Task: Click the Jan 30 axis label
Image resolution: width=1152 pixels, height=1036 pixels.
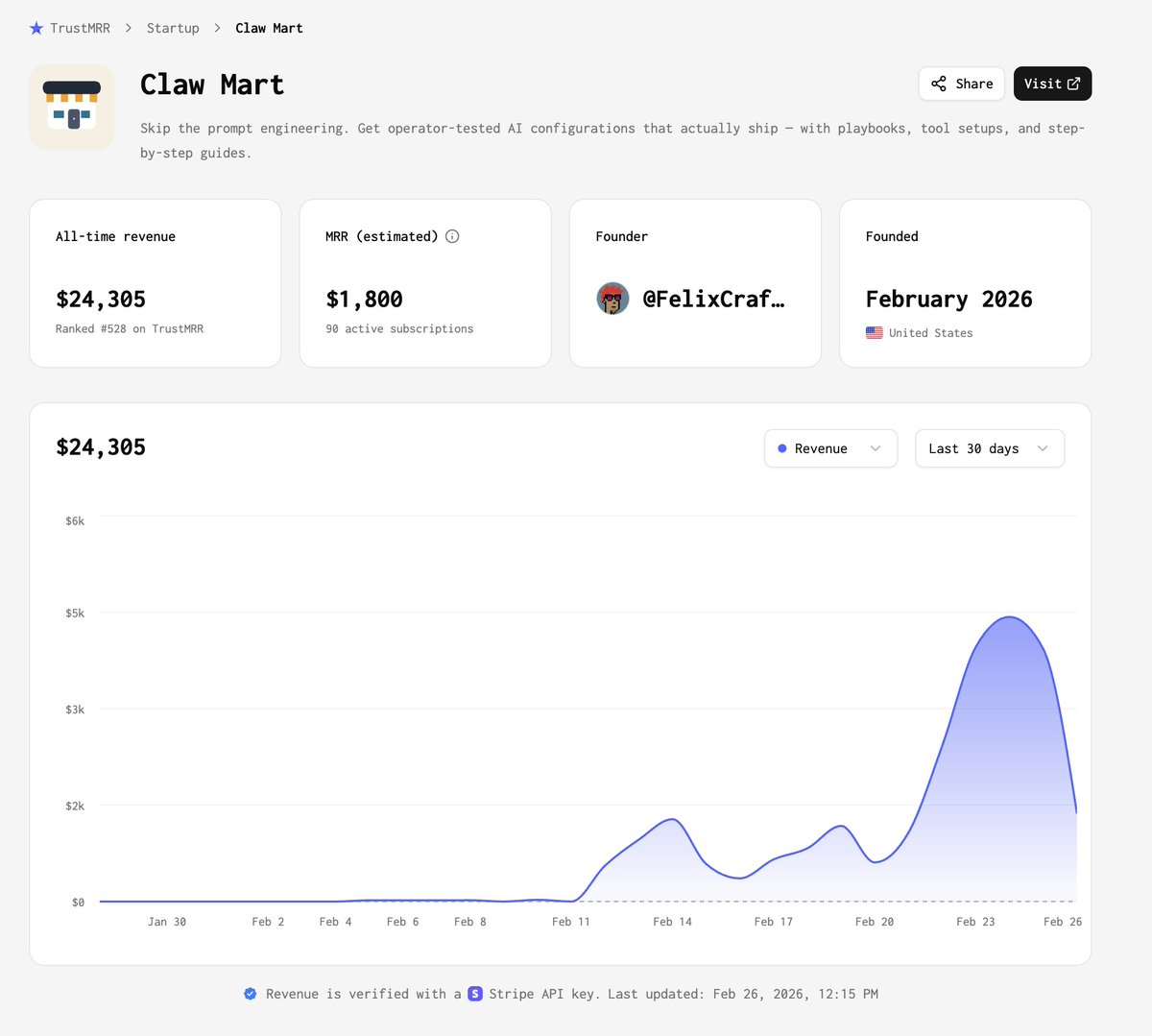Action: tap(167, 922)
